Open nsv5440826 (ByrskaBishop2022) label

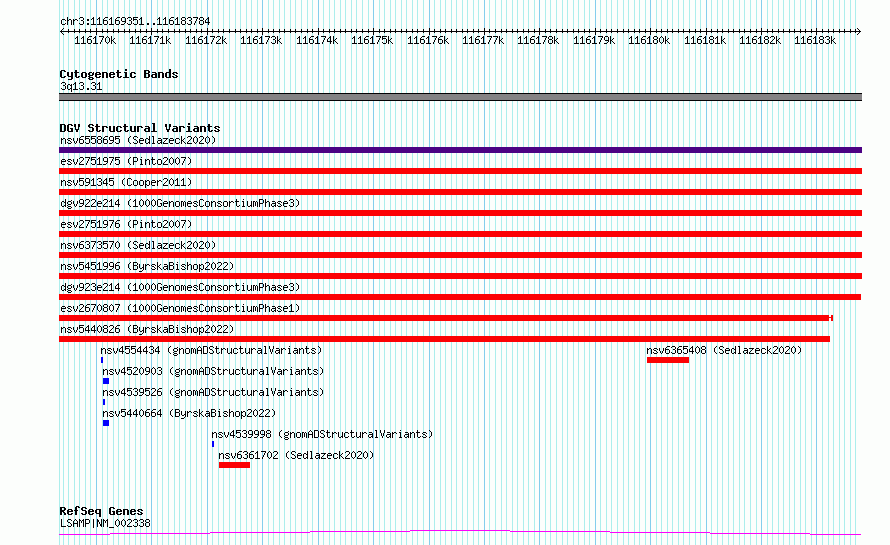click(x=147, y=329)
